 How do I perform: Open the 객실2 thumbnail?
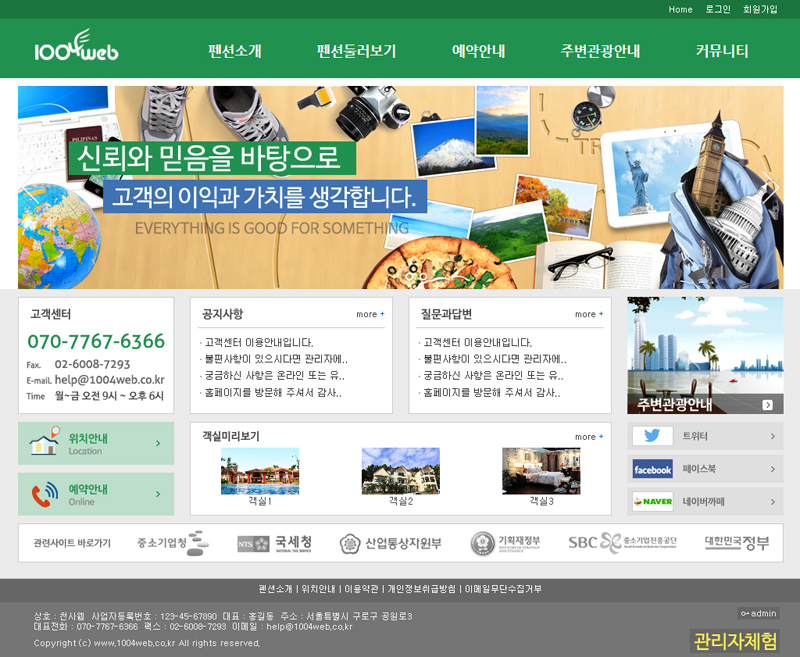pos(400,471)
